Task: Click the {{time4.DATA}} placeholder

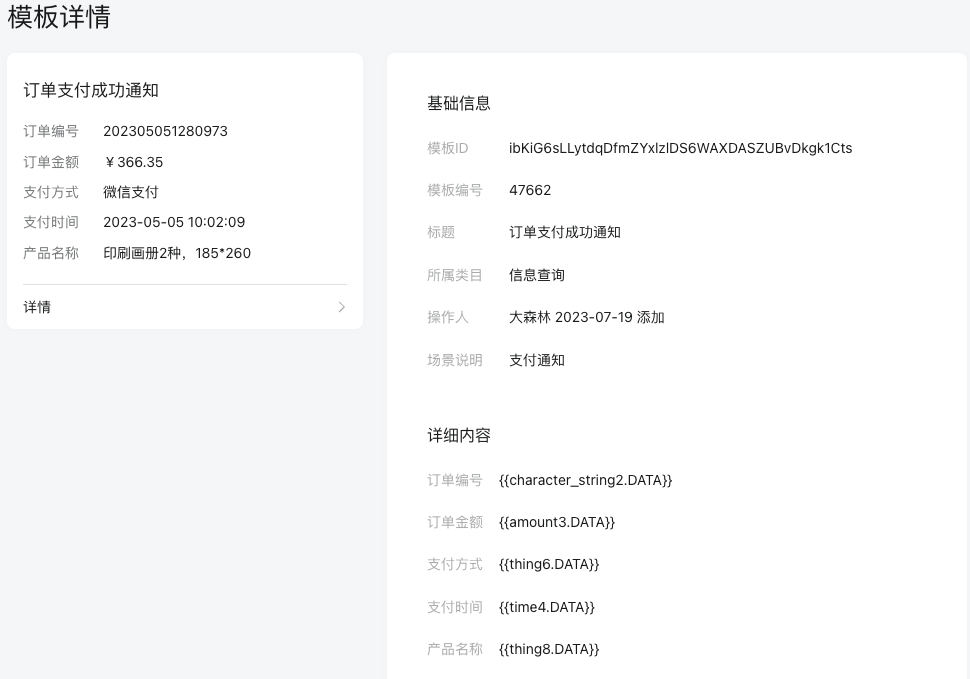Action: tap(546, 607)
